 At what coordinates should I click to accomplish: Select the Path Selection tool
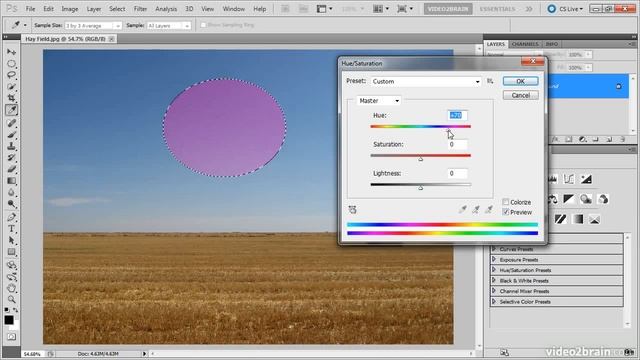[x=11, y=240]
